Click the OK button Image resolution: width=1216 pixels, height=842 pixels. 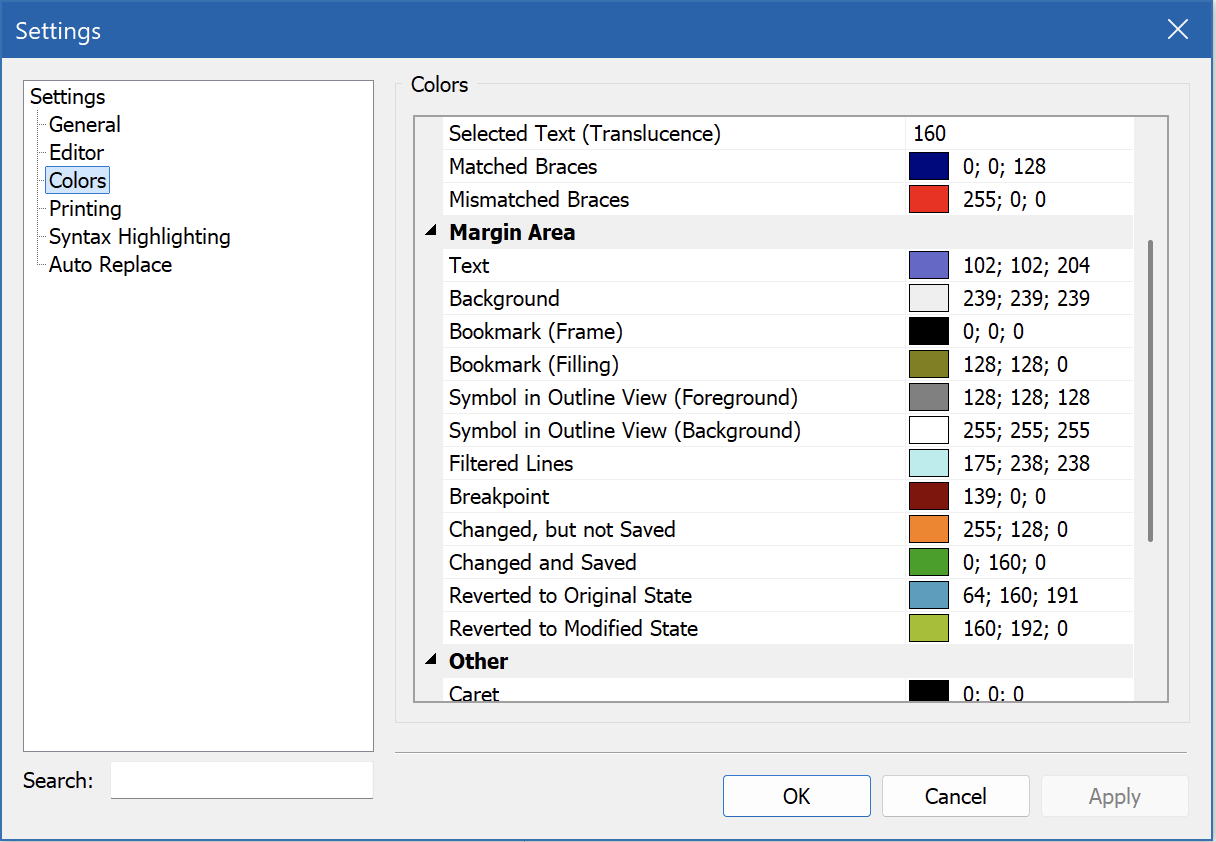(797, 796)
